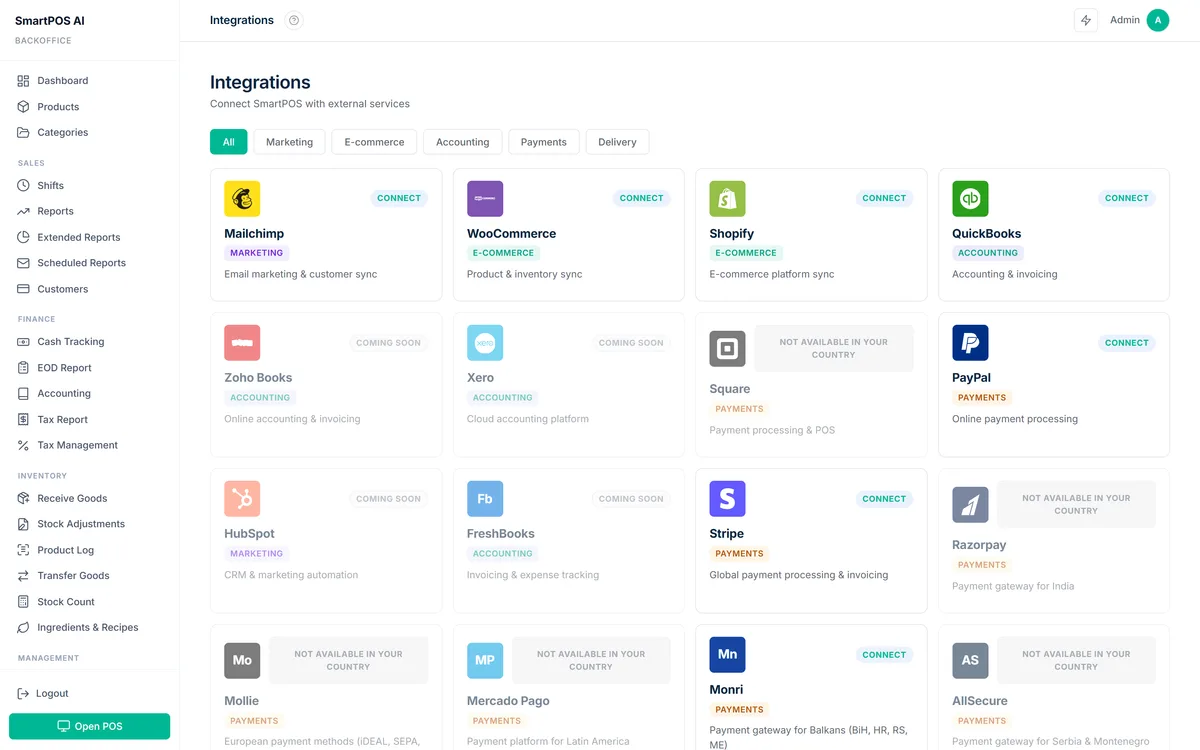The image size is (1200, 750).
Task: Open the Dashboard grid icon in sidebar
Action: pos(23,81)
